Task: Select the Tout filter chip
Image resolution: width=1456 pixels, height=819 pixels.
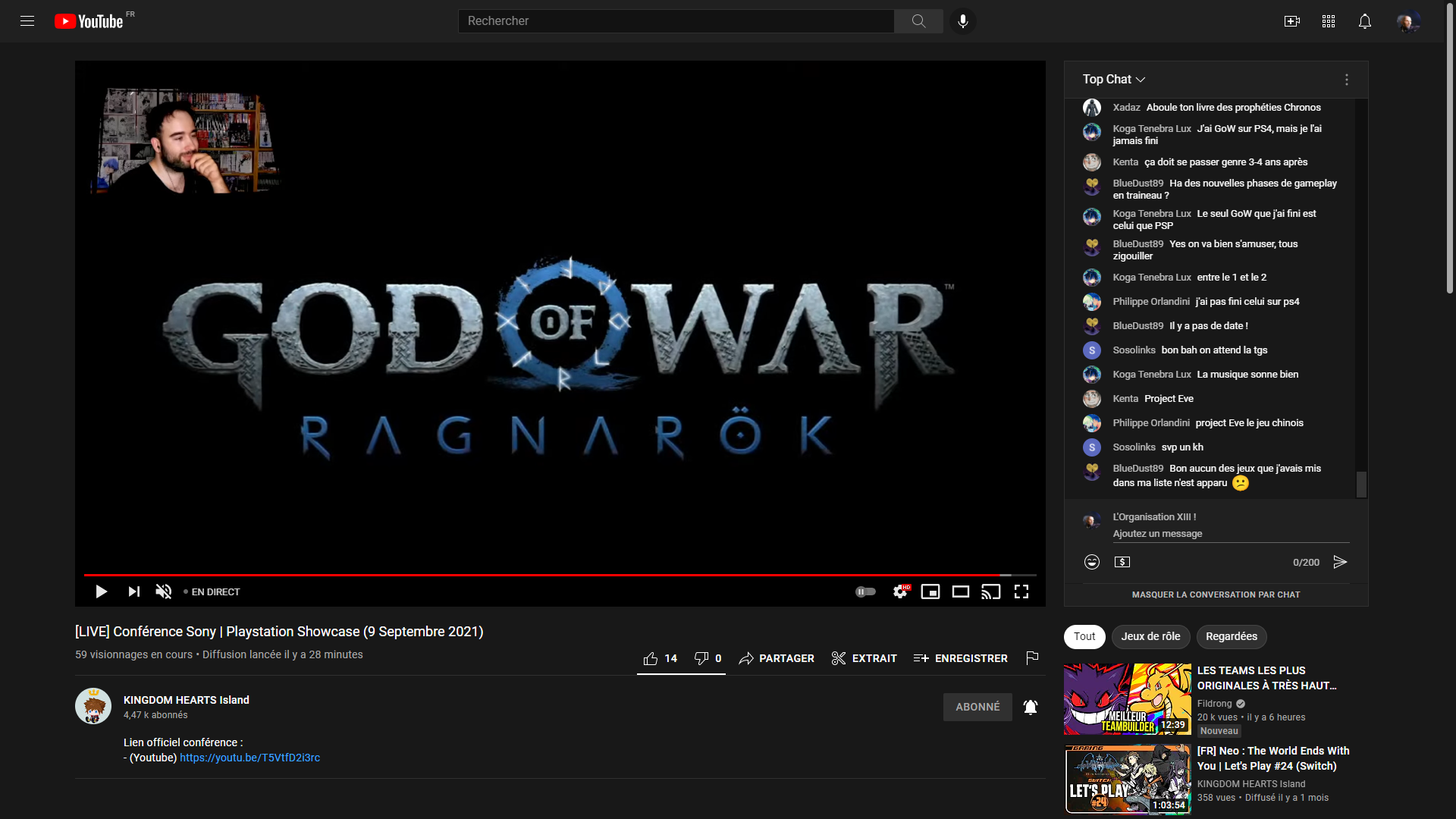Action: point(1084,636)
